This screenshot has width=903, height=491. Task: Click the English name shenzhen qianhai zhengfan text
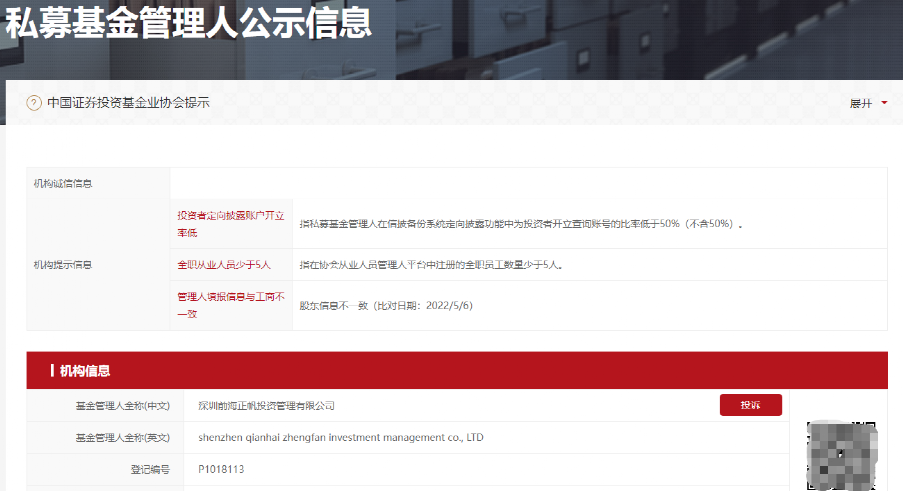click(340, 438)
